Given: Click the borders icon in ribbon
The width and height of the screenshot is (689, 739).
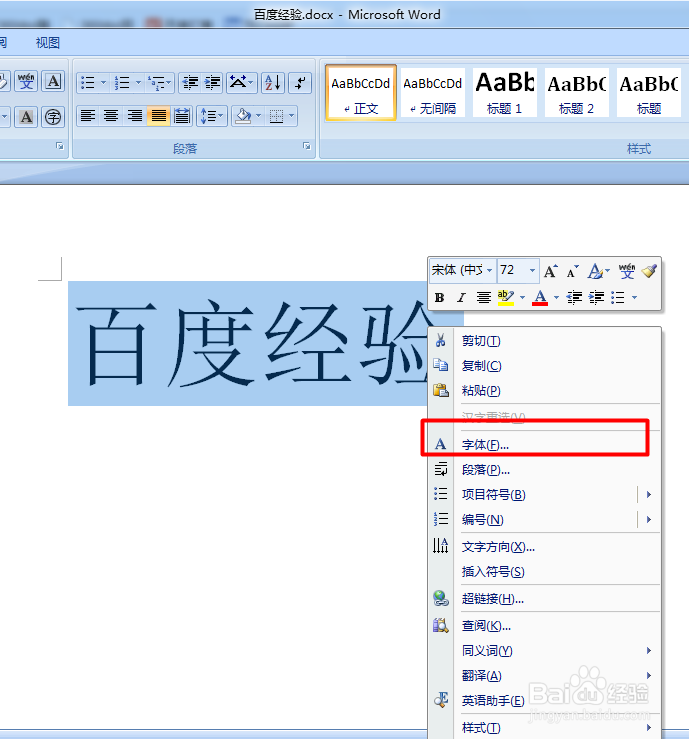Looking at the screenshot, I should 276,115.
